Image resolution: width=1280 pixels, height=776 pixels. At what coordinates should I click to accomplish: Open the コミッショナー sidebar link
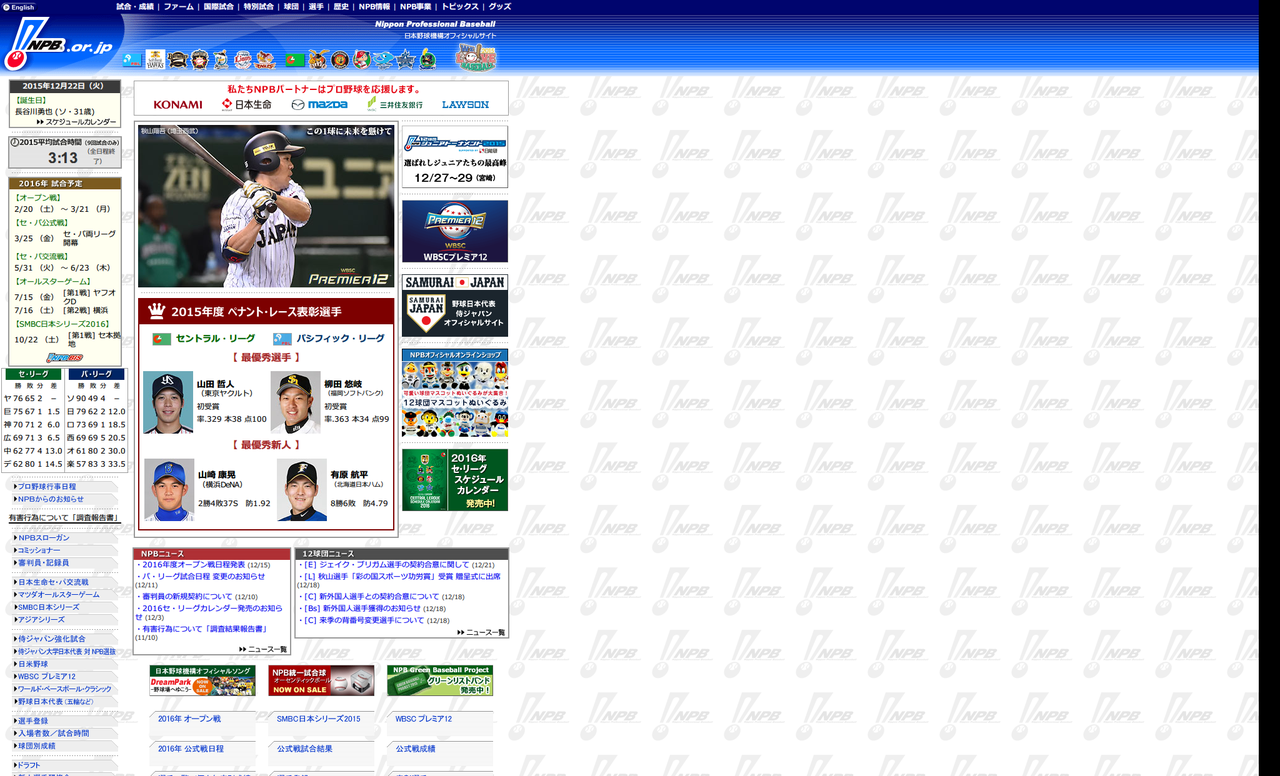click(x=38, y=550)
